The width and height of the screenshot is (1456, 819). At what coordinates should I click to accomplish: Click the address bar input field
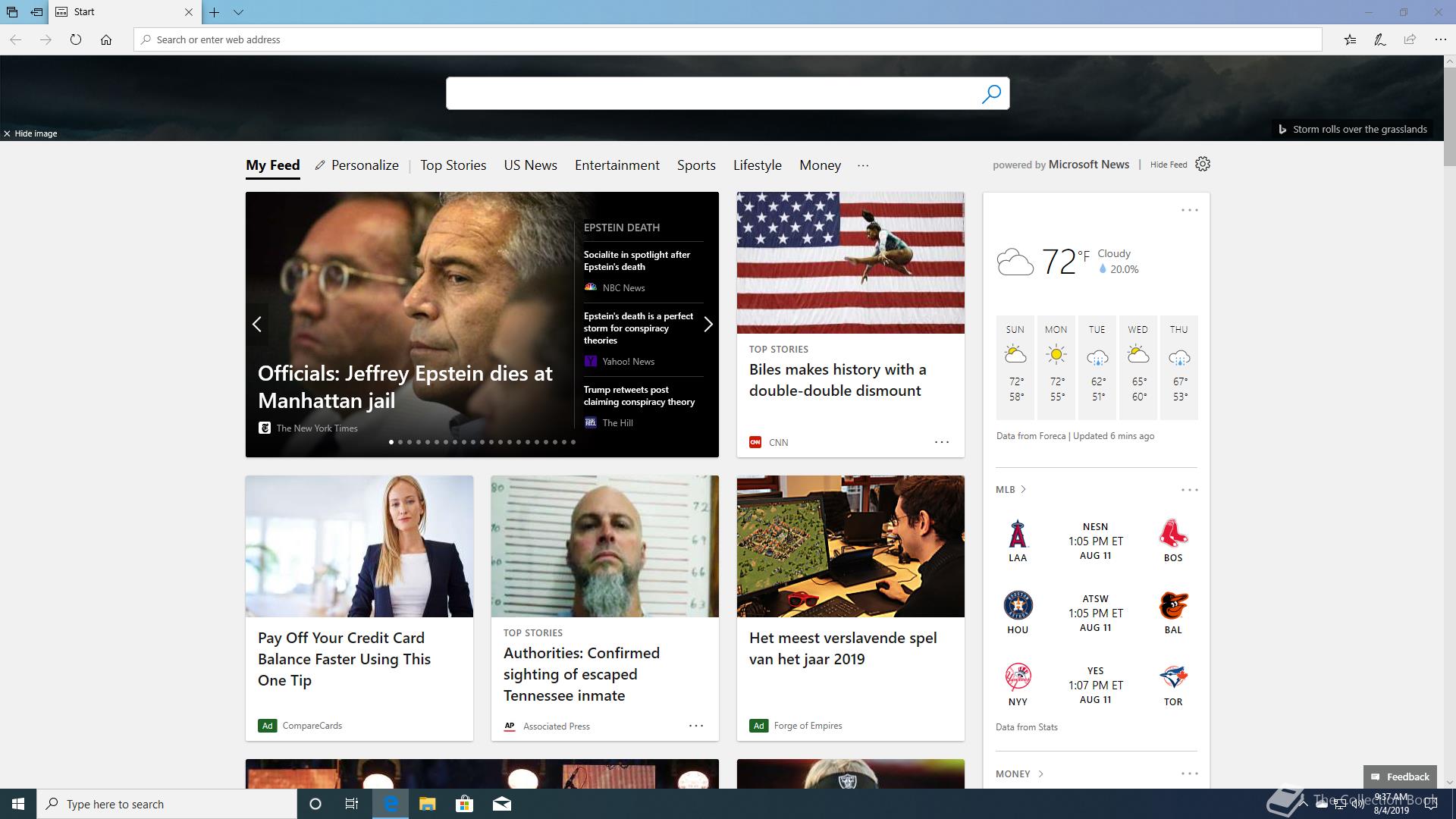point(728,39)
